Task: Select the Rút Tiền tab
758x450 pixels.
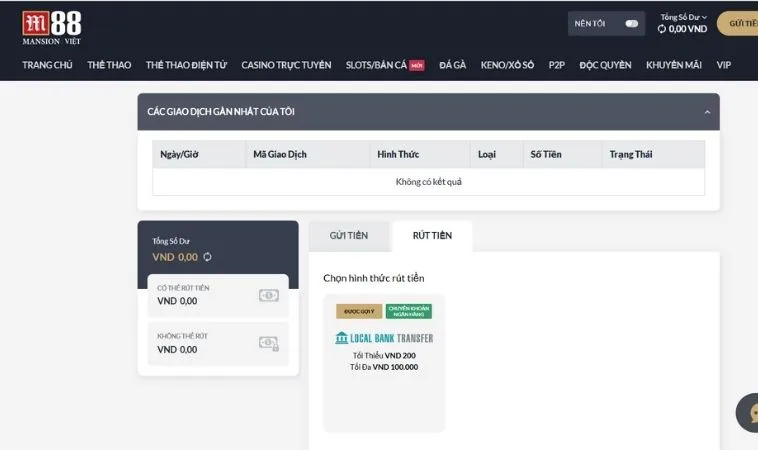Action: pyautogui.click(x=432, y=236)
